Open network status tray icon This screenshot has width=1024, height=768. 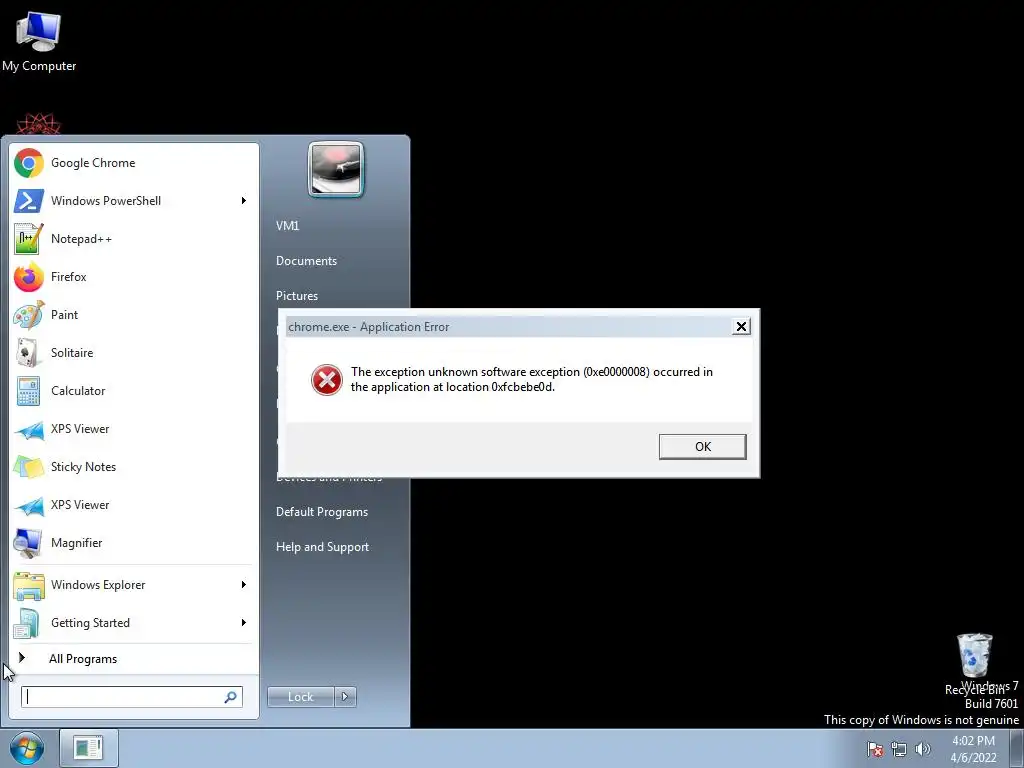(899, 749)
